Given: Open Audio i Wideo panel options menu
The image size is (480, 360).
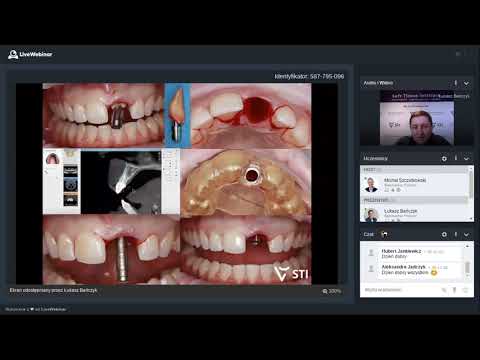Looking at the screenshot, I should [x=456, y=83].
